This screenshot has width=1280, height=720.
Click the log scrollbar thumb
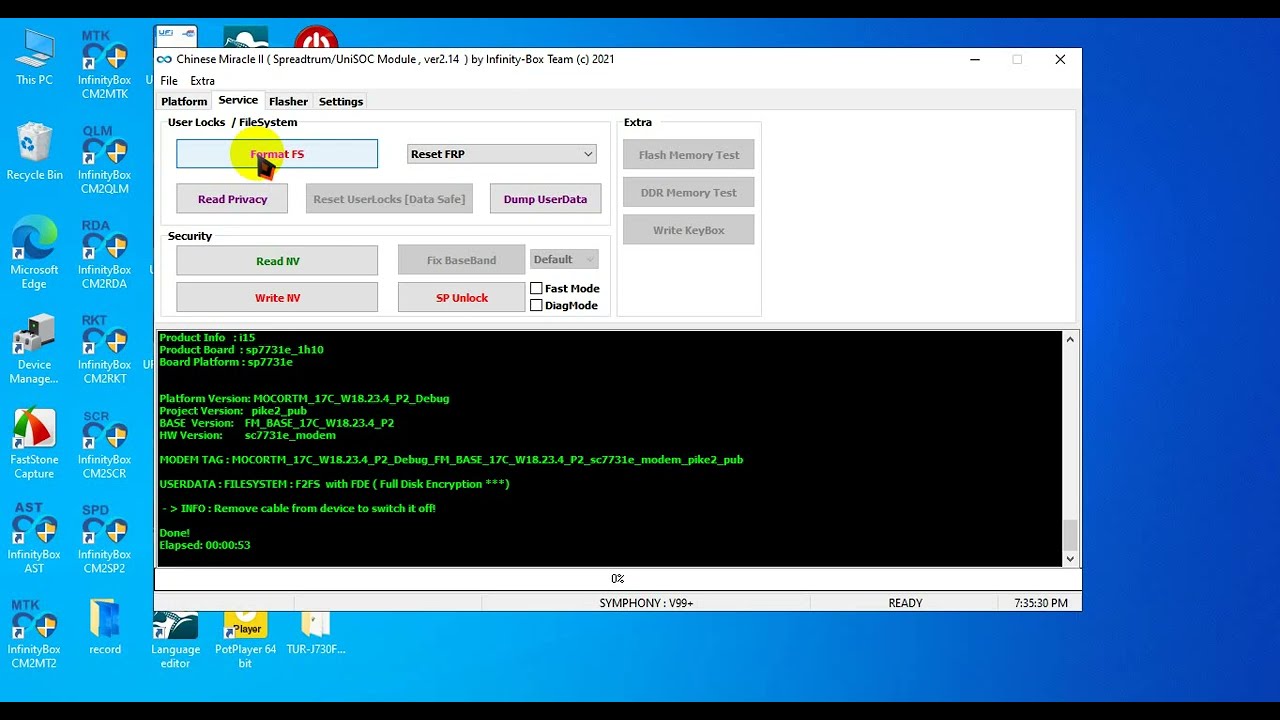[x=1070, y=535]
